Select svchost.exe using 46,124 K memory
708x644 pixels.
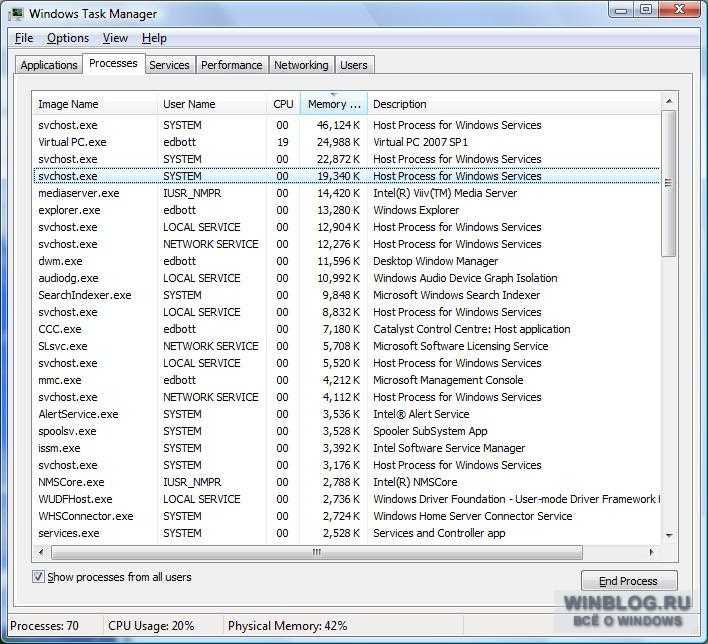coord(346,125)
